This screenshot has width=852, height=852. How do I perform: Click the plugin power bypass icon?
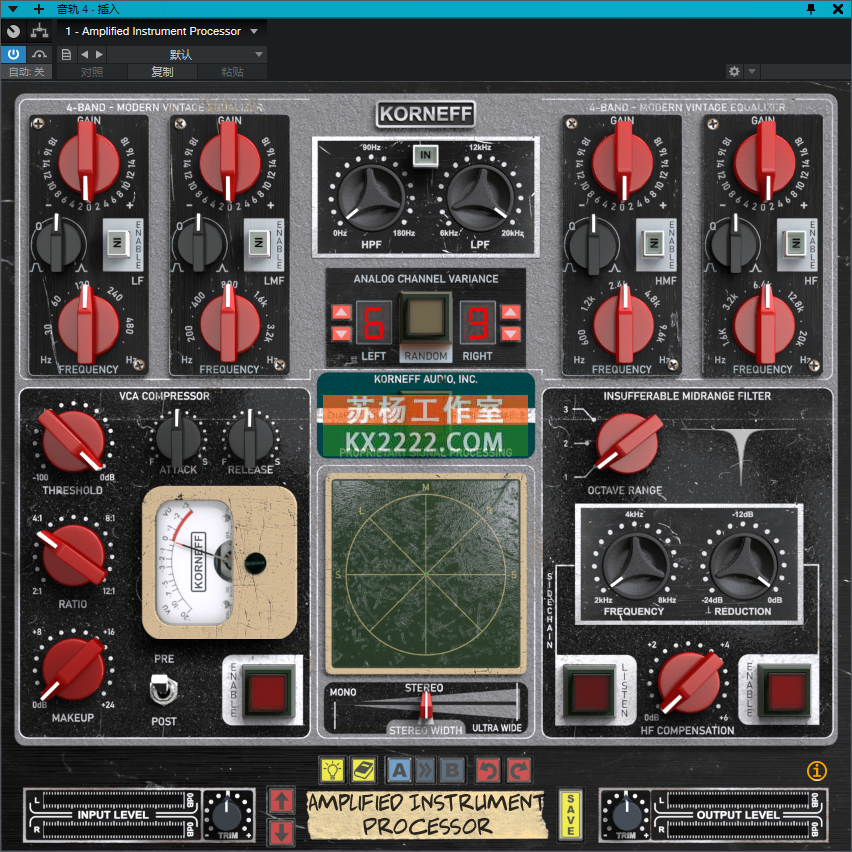click(x=13, y=54)
